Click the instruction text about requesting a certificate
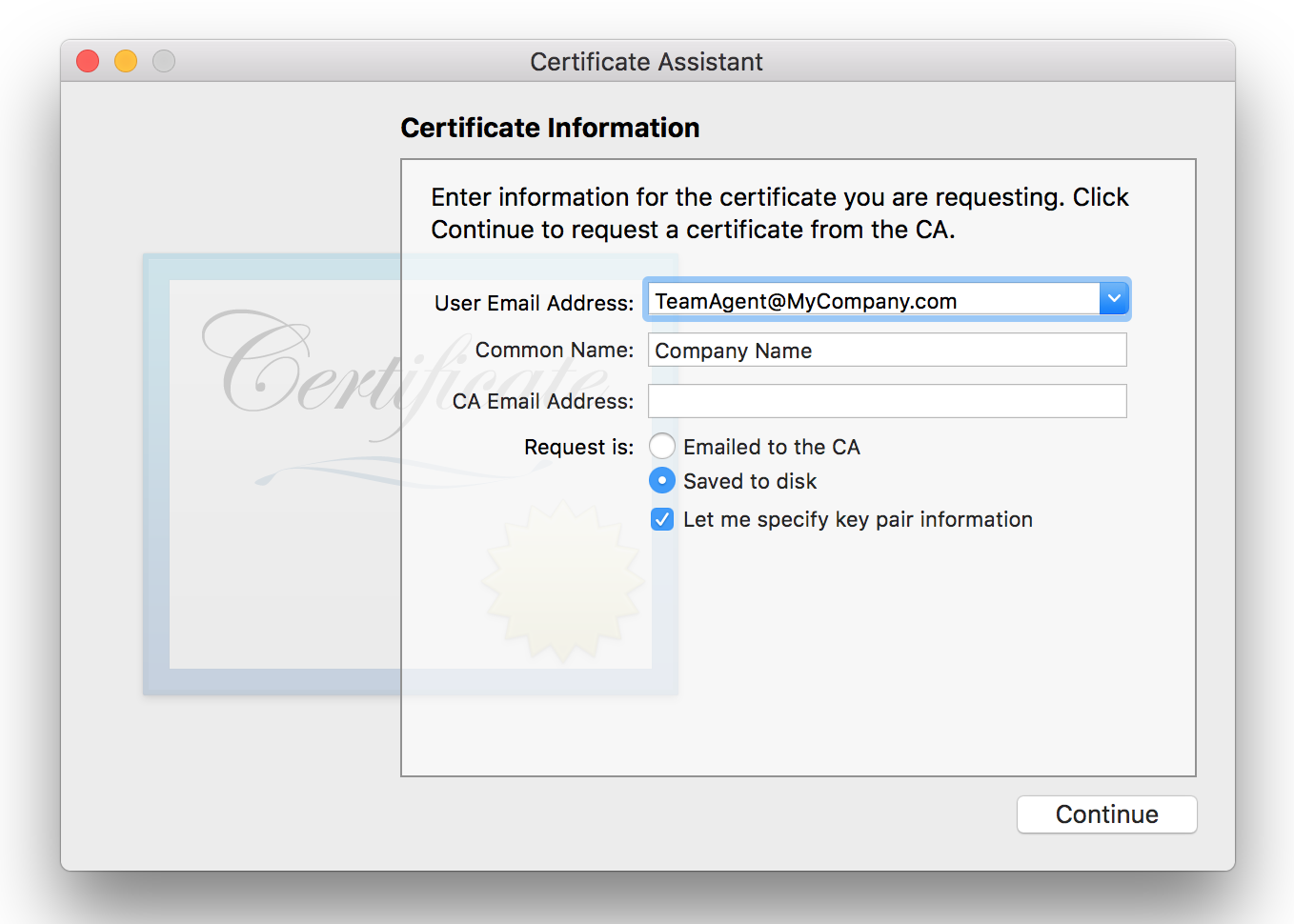The width and height of the screenshot is (1294, 924). pyautogui.click(x=778, y=213)
